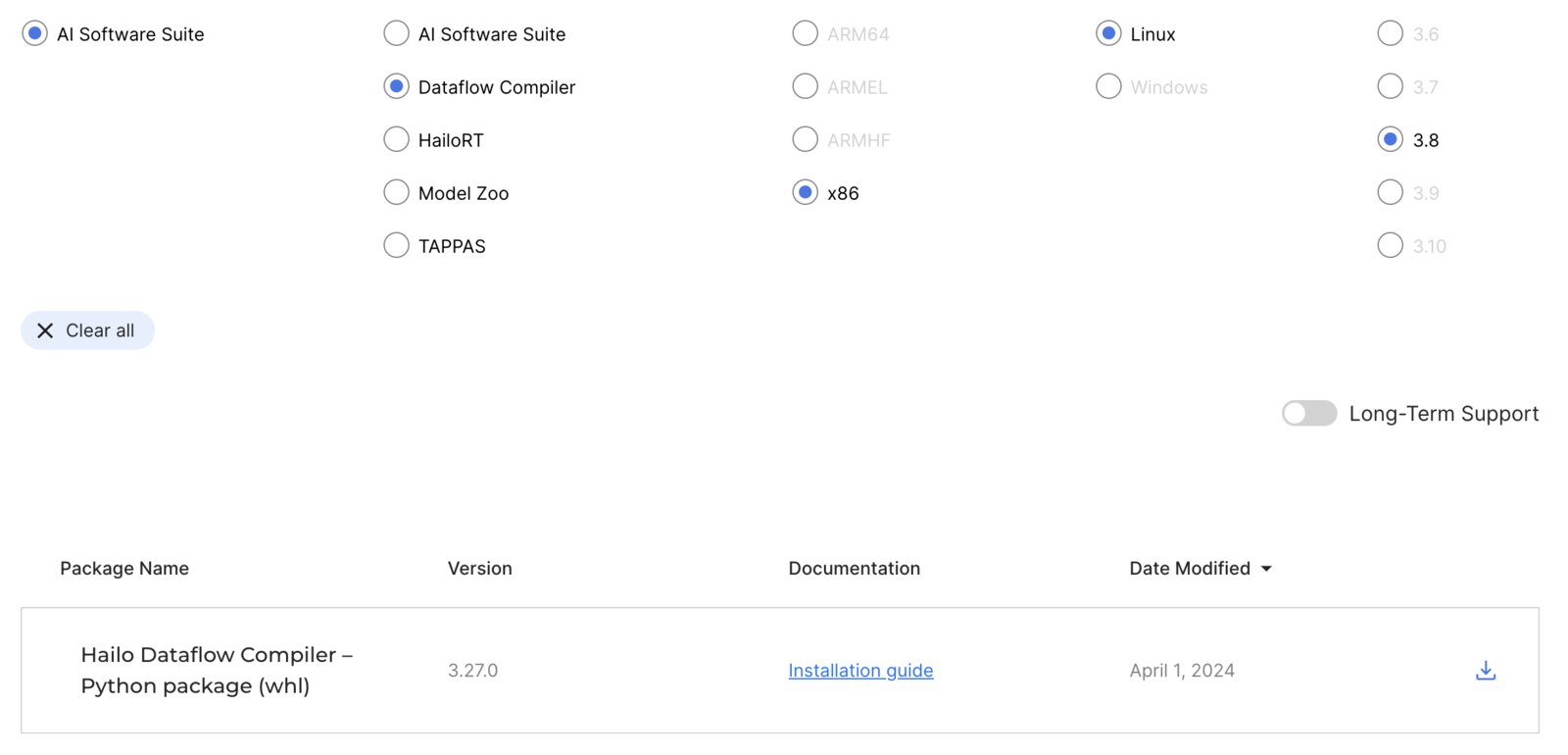Sort by Date Modified arrow
Screen dimensions: 1568x755
tap(1266, 569)
